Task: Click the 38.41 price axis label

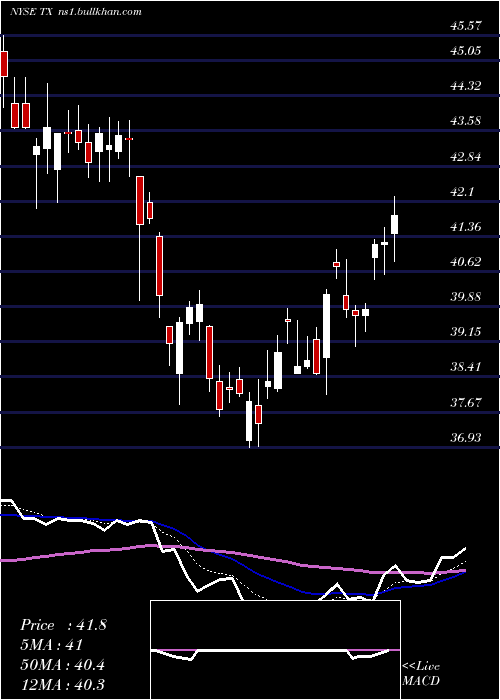Action: [x=466, y=367]
